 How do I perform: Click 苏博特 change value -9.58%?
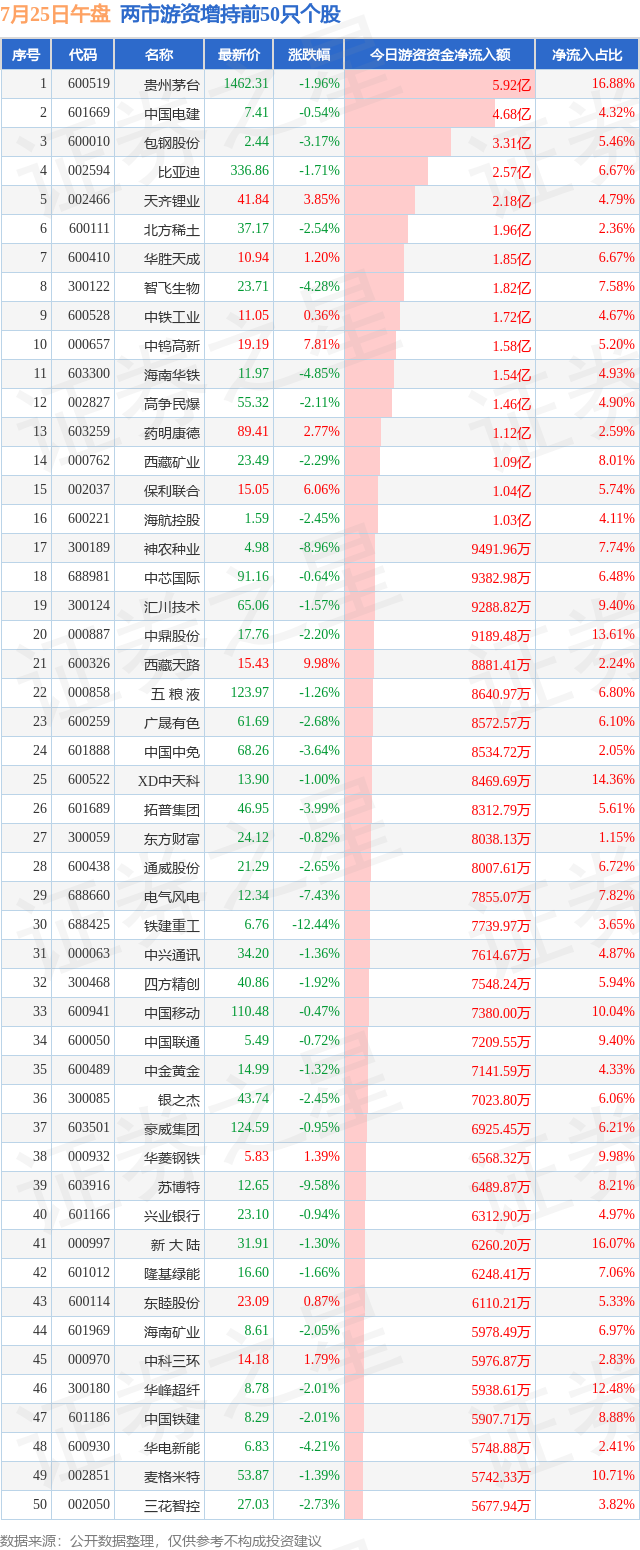coord(319,1186)
